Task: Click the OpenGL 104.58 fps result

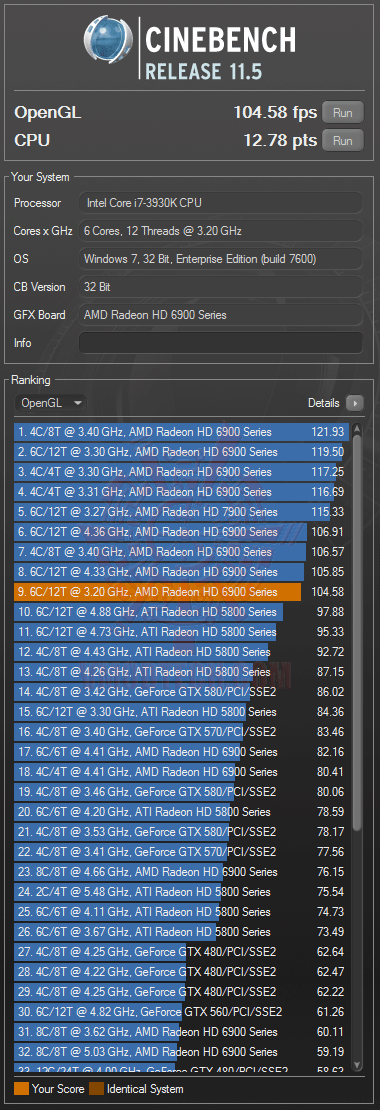Action: (275, 113)
